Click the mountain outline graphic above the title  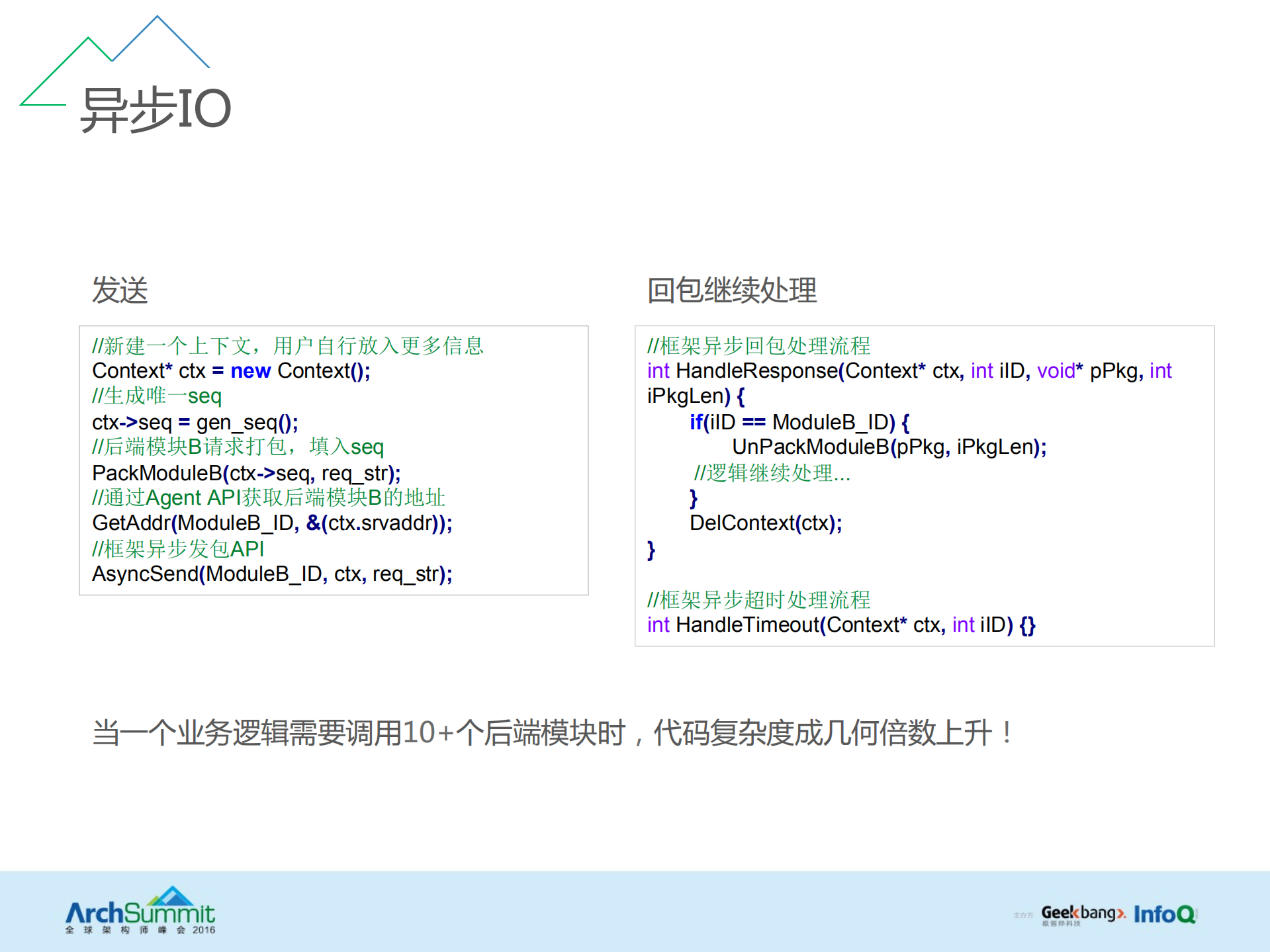pyautogui.click(x=116, y=60)
